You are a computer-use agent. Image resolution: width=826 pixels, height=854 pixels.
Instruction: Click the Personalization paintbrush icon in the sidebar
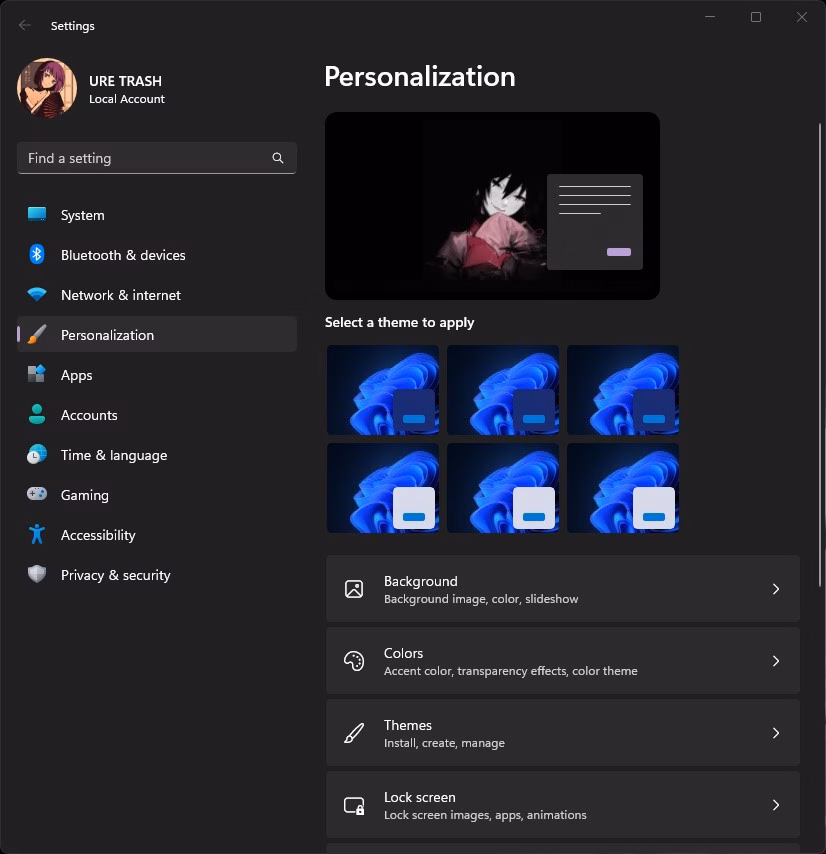(x=37, y=334)
